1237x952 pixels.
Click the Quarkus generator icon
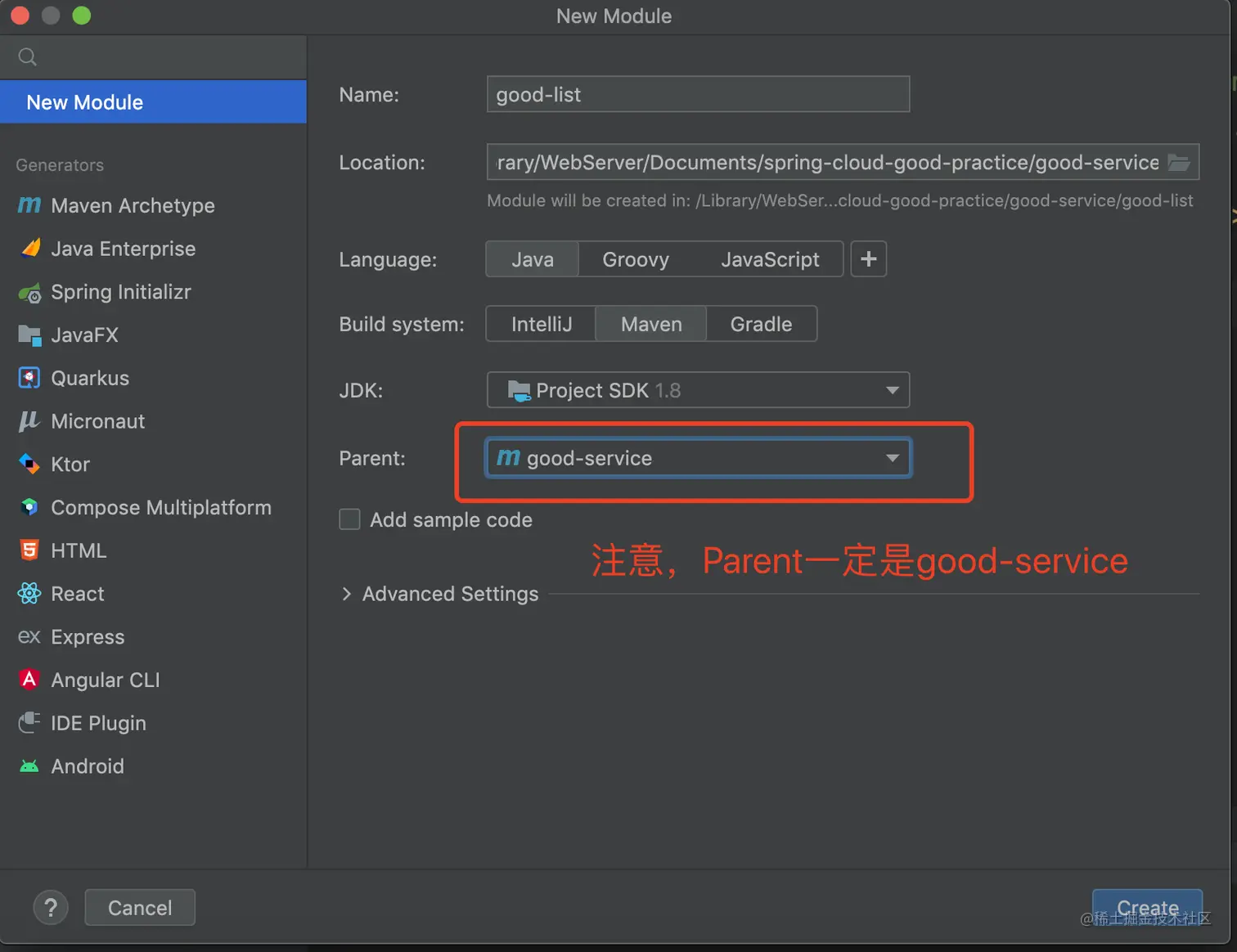29,378
